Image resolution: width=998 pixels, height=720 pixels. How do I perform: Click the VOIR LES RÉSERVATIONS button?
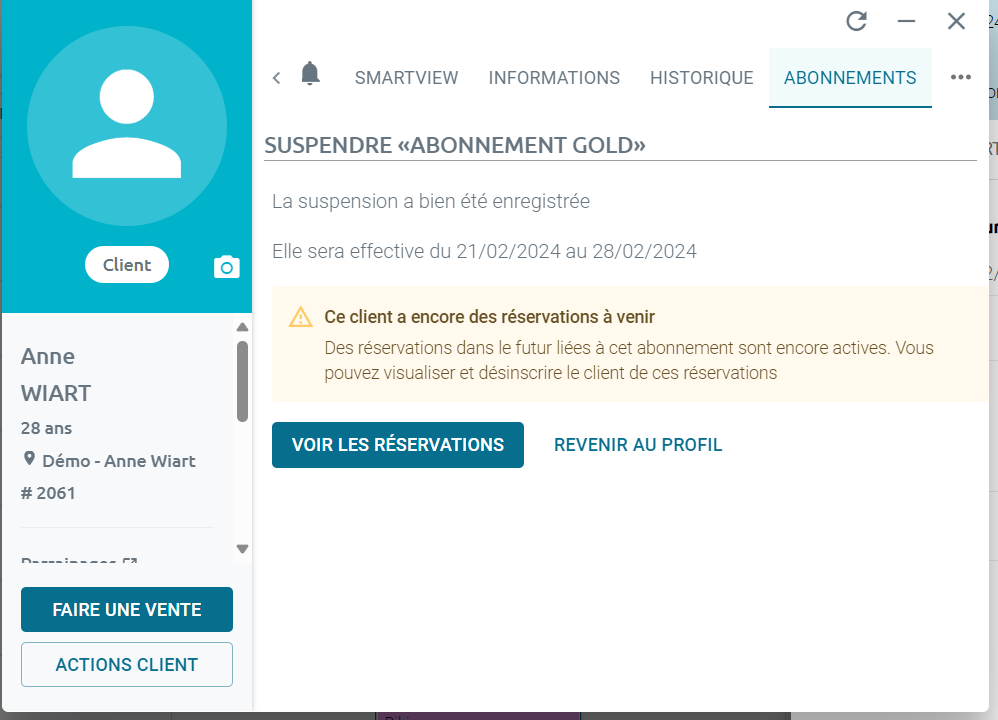click(x=398, y=445)
